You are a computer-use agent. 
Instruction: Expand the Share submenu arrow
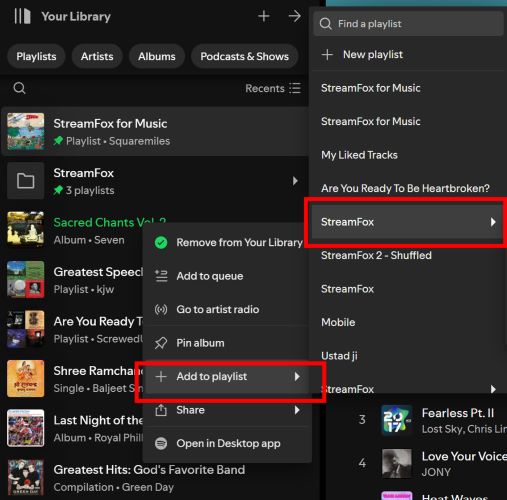point(297,410)
